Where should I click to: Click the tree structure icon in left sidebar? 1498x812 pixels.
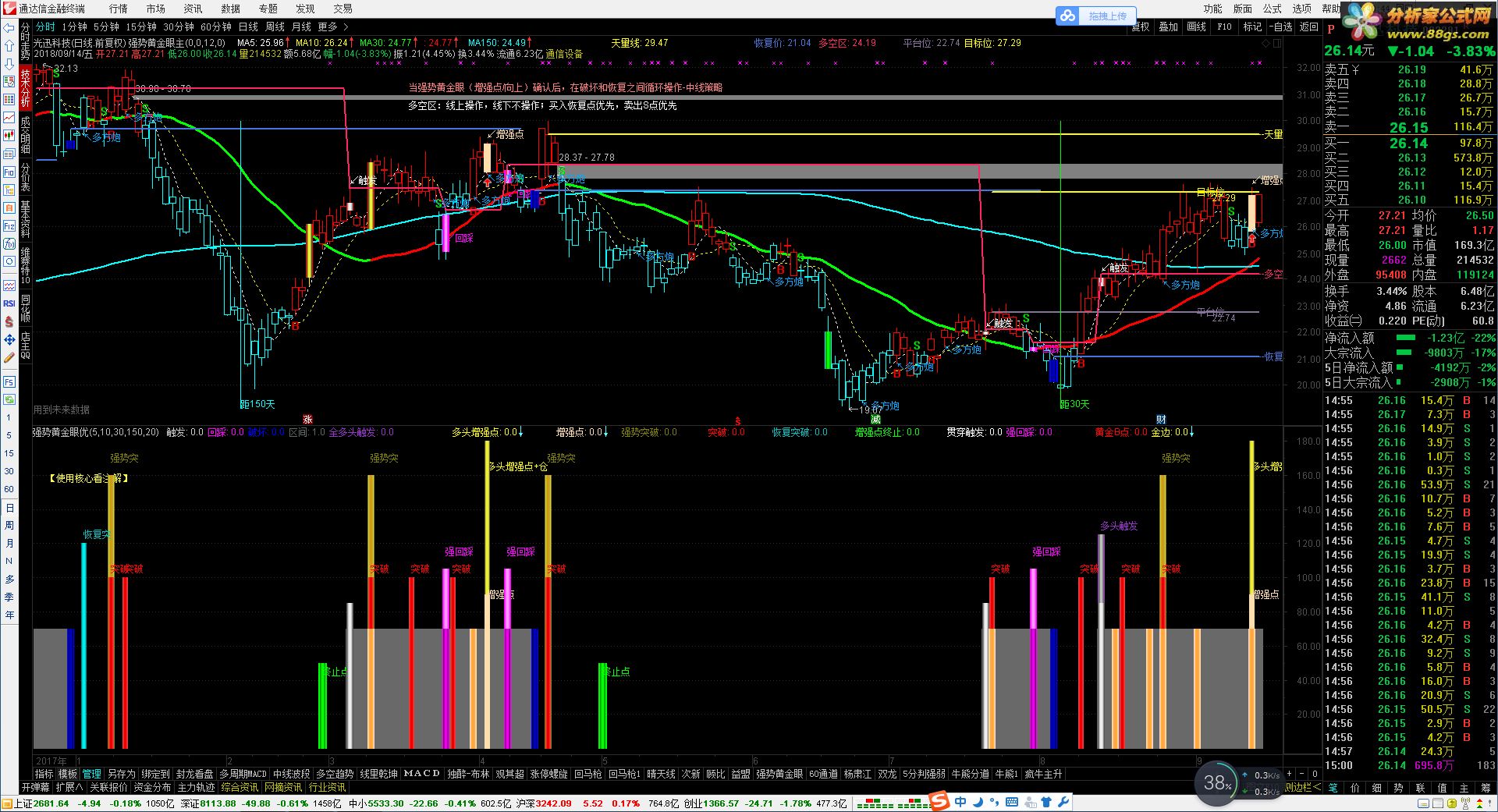pos(9,190)
